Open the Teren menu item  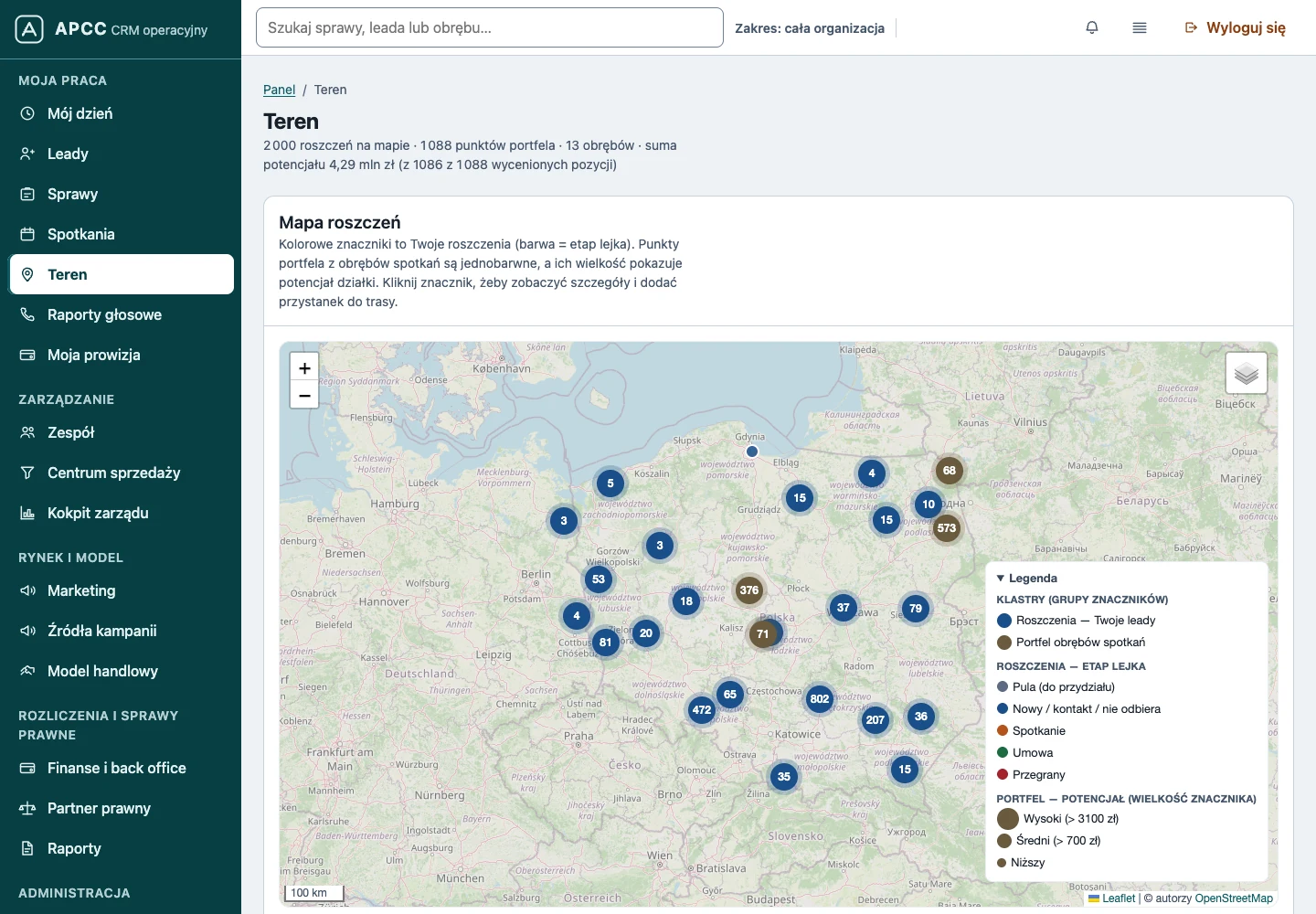click(122, 274)
